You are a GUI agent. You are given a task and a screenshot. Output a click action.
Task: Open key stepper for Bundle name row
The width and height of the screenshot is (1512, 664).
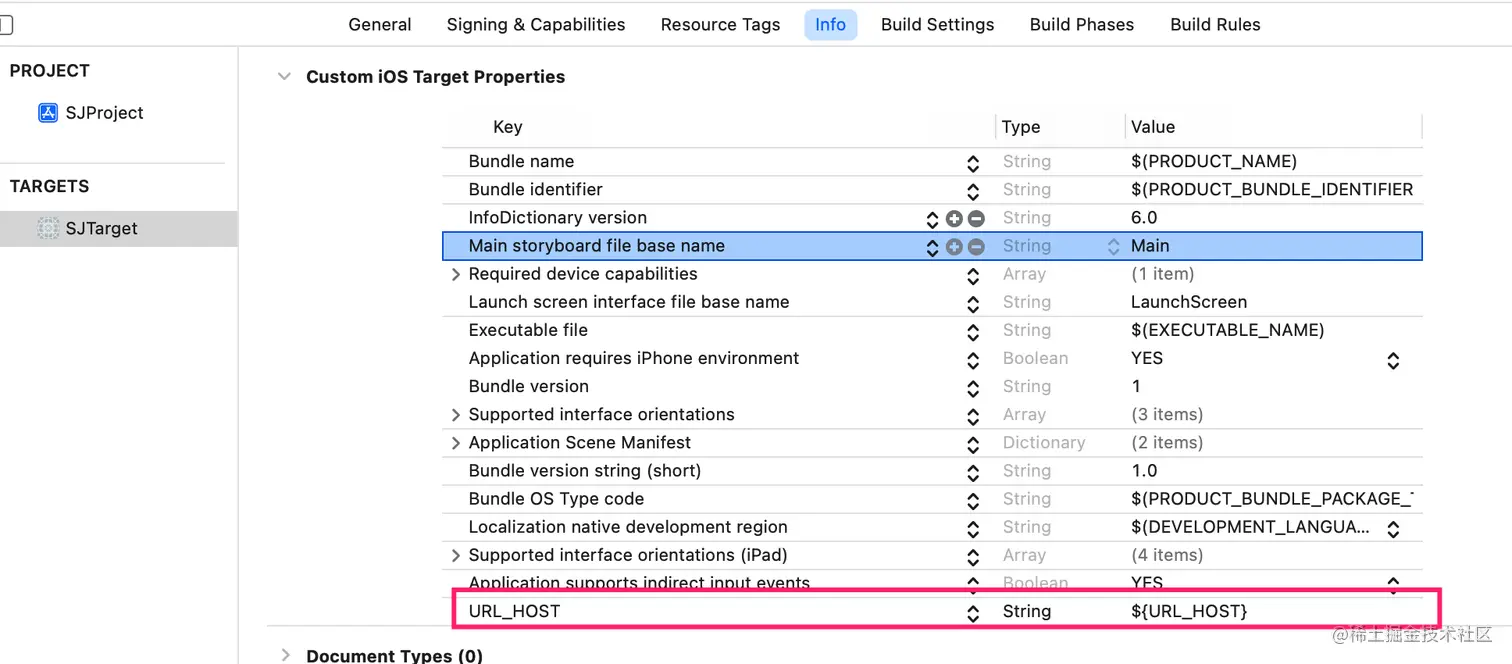tap(972, 162)
